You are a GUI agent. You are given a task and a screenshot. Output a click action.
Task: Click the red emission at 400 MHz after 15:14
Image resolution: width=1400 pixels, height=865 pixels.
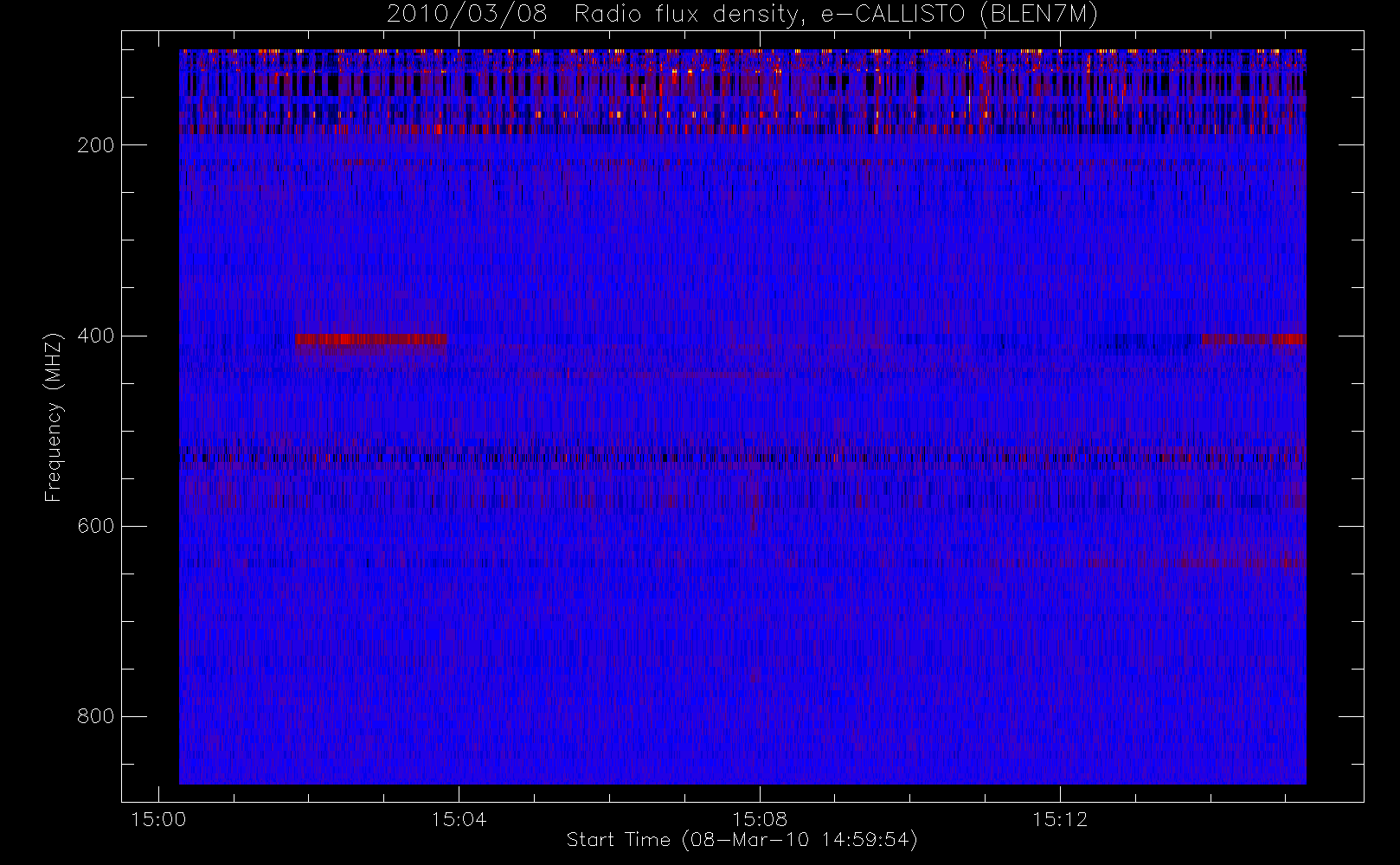click(1254, 339)
